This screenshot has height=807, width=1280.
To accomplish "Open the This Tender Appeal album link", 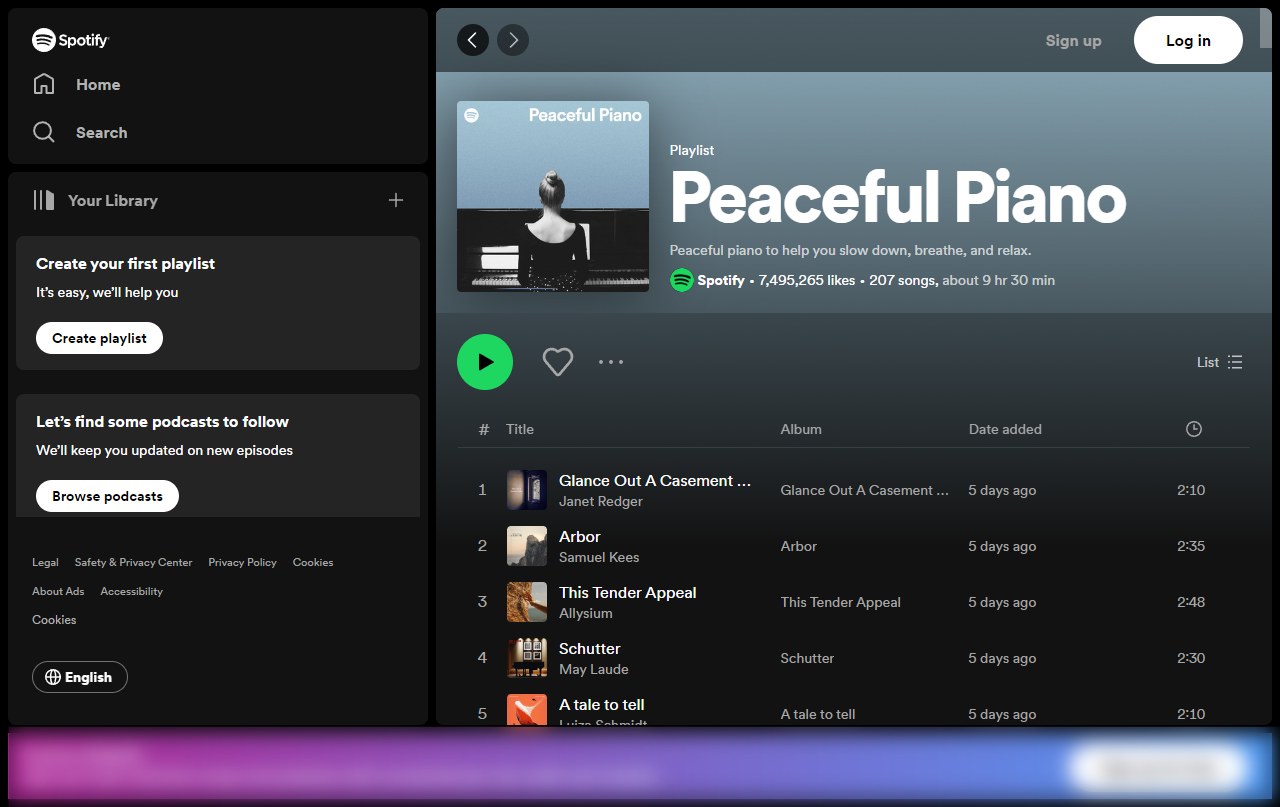I will tap(841, 602).
